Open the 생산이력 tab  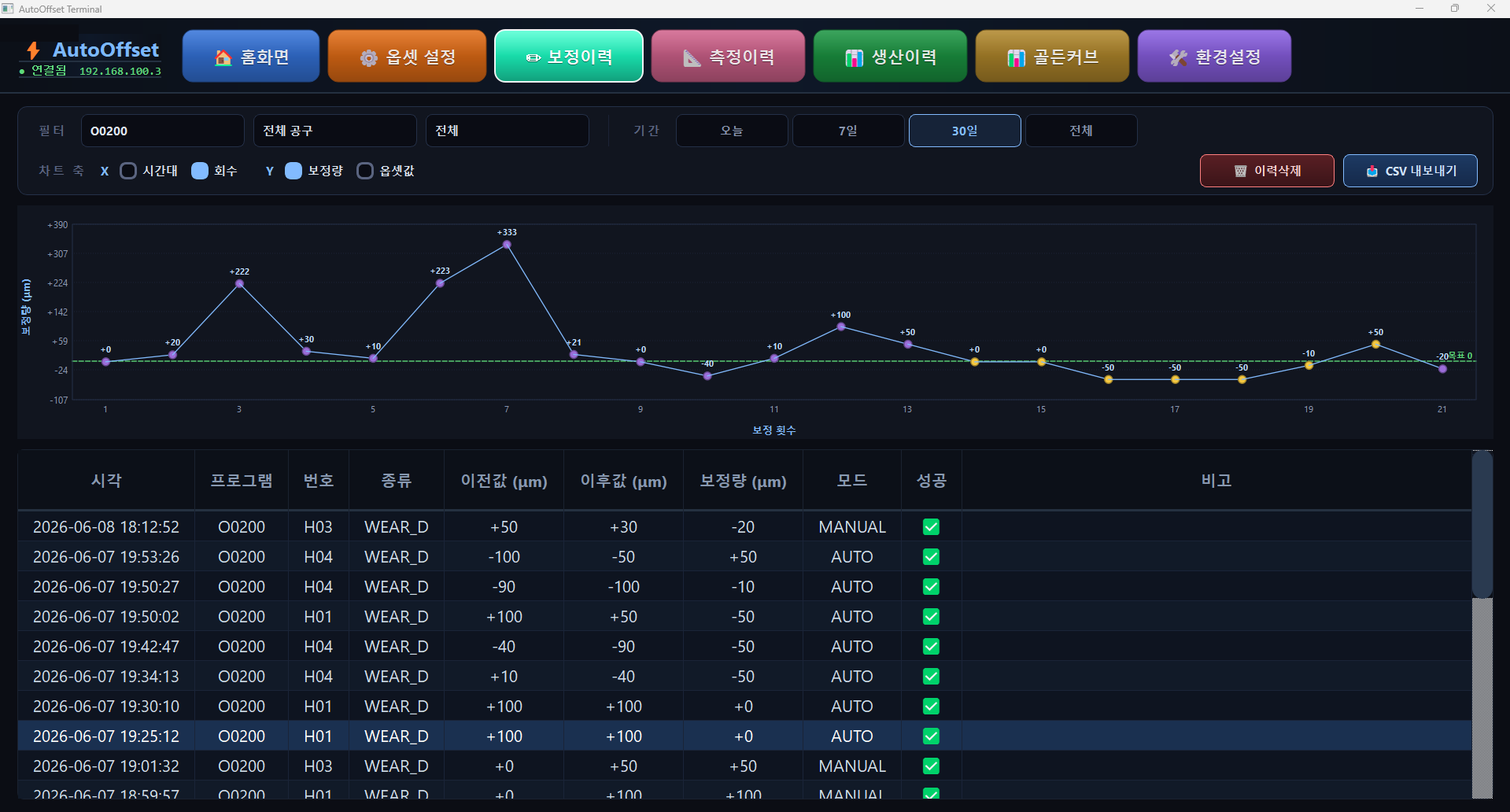[890, 57]
